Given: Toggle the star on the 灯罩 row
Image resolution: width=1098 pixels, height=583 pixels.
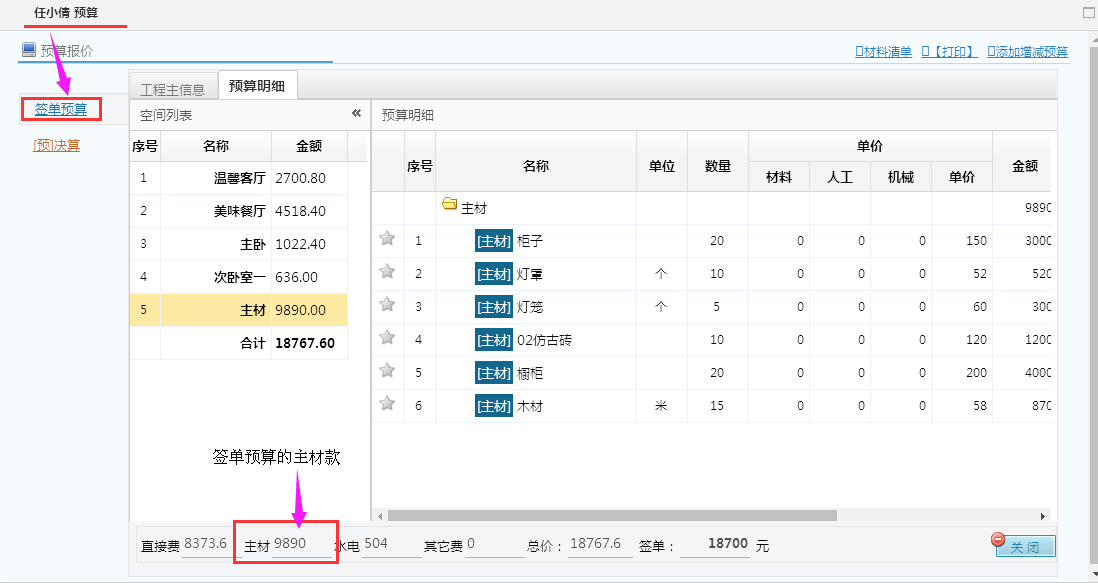Looking at the screenshot, I should click(387, 273).
